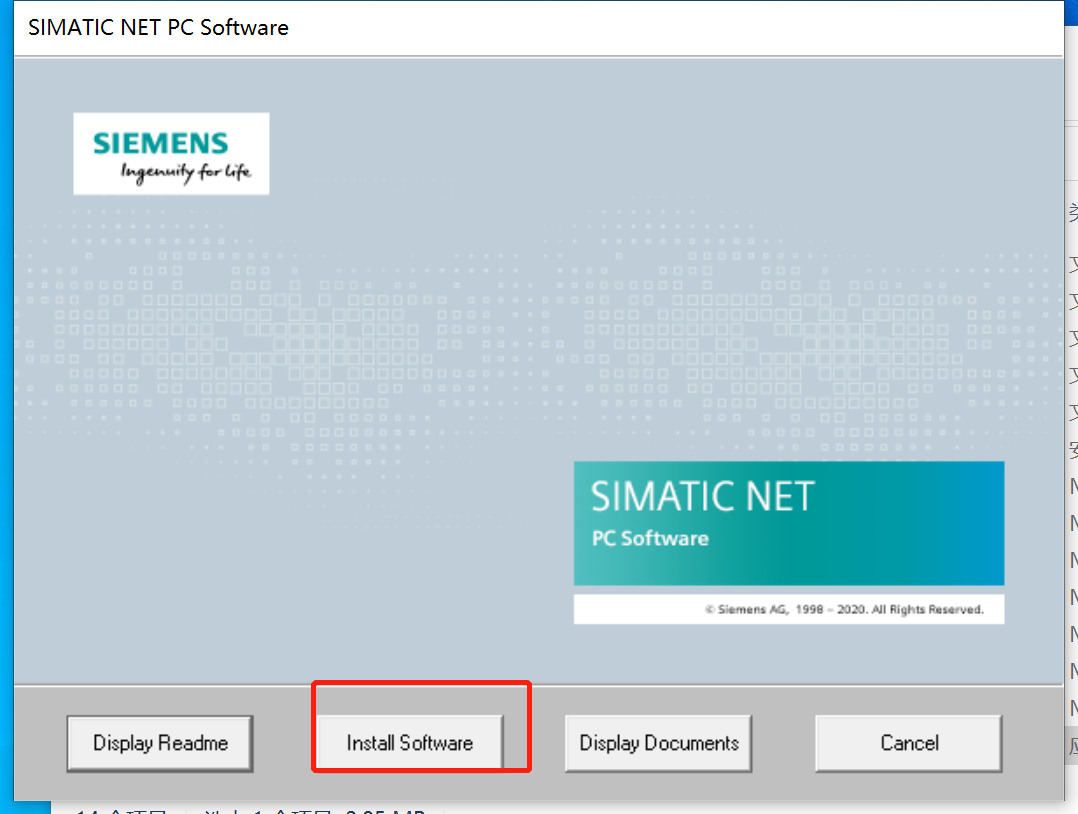Screen dimensions: 1078x814
Task: Click the Siemens Ingenuity for life logo
Action: 171,154
